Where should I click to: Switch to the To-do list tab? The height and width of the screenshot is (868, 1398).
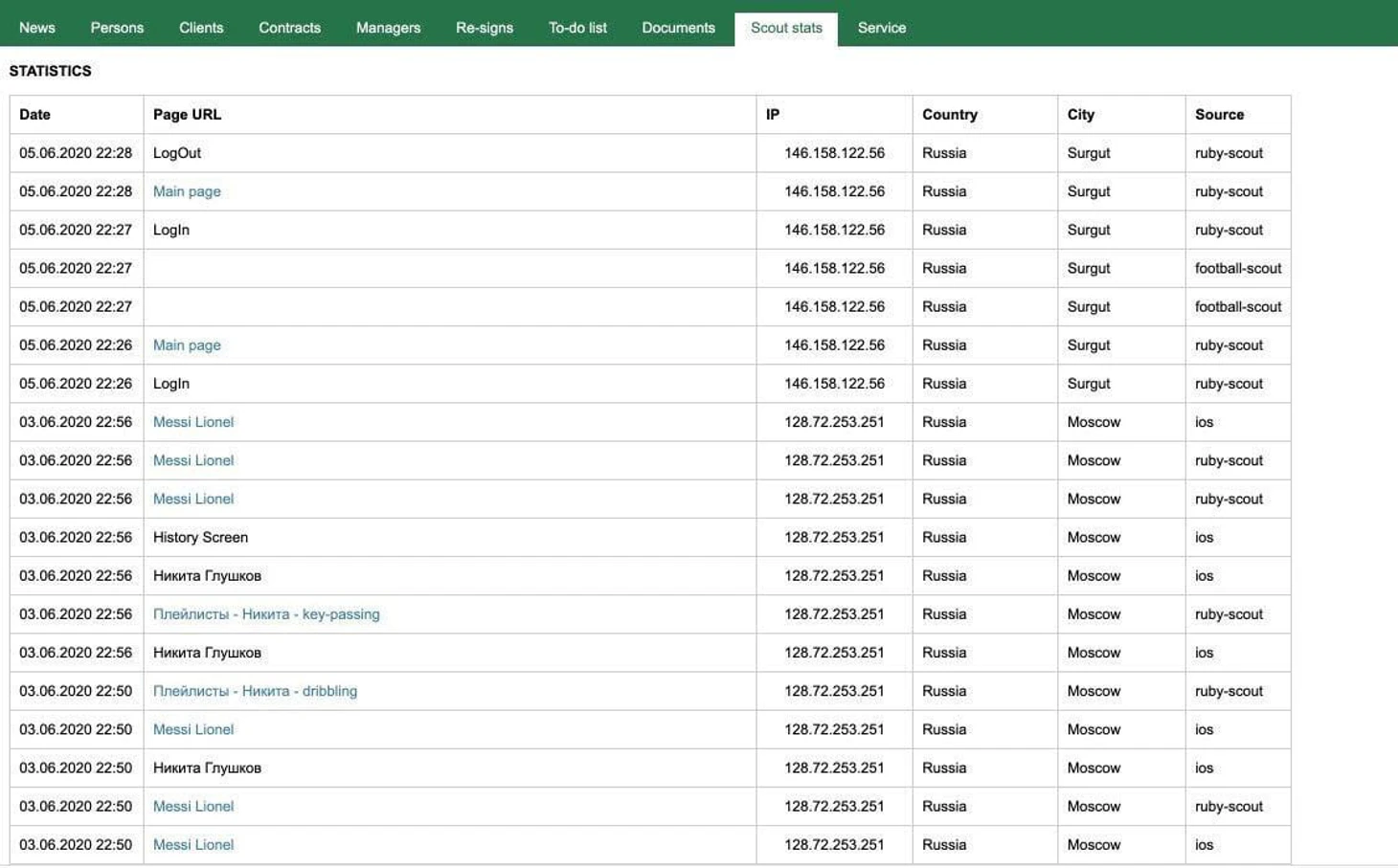coord(577,28)
